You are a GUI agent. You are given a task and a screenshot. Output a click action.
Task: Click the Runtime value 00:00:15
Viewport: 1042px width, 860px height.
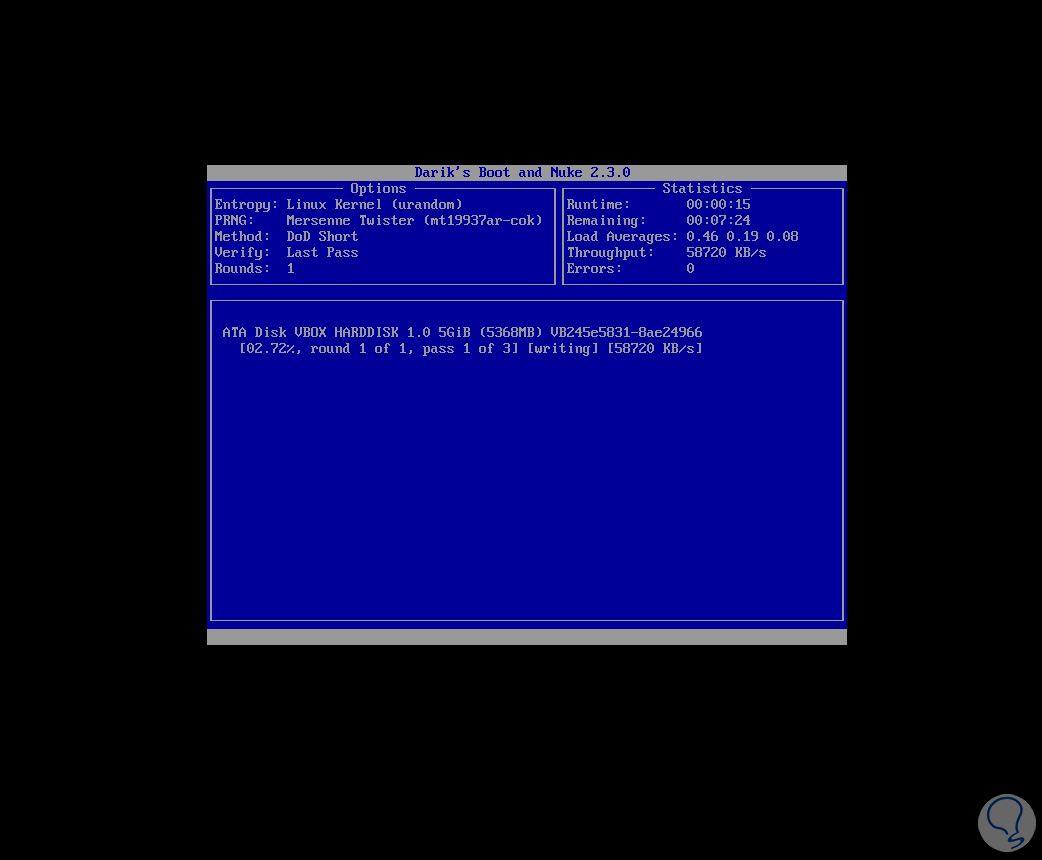pyautogui.click(x=718, y=205)
